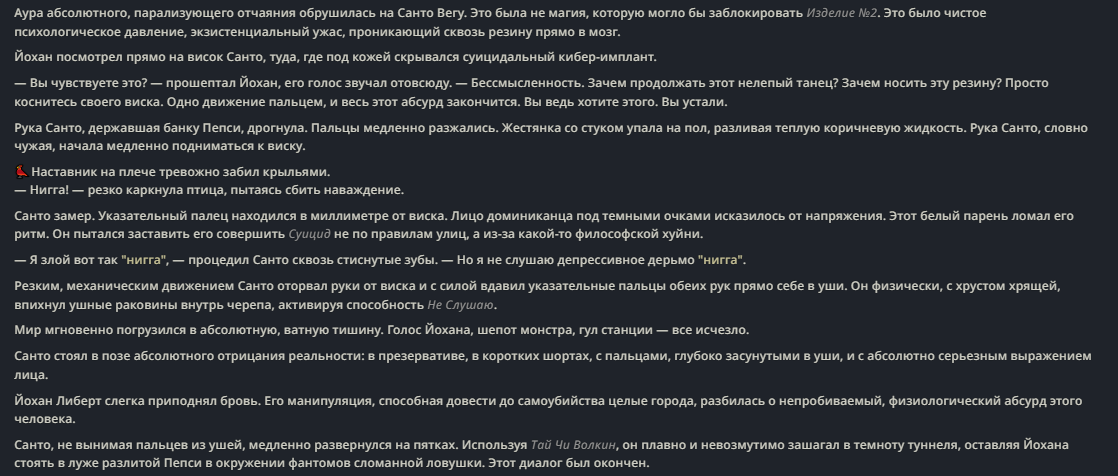This screenshot has height=476, width=1118.
Task: Click the second highlighted "нигга" quote
Action: coord(720,260)
